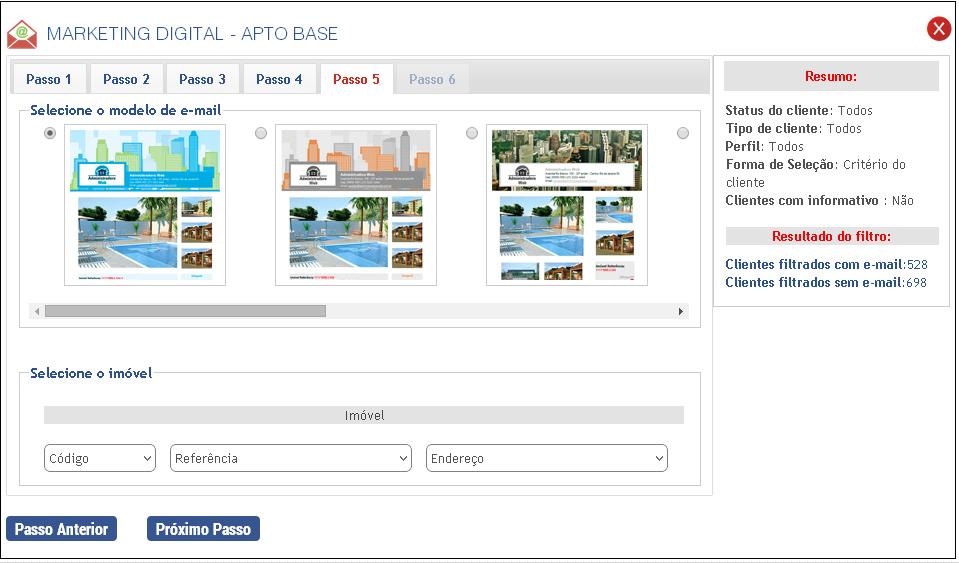Select the fourth partially visible template radio

coord(683,134)
